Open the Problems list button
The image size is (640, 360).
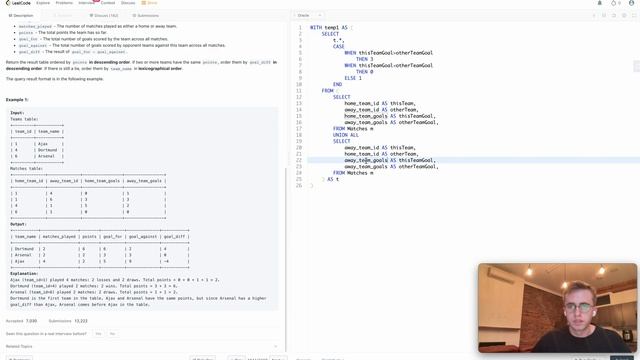coord(20,358)
